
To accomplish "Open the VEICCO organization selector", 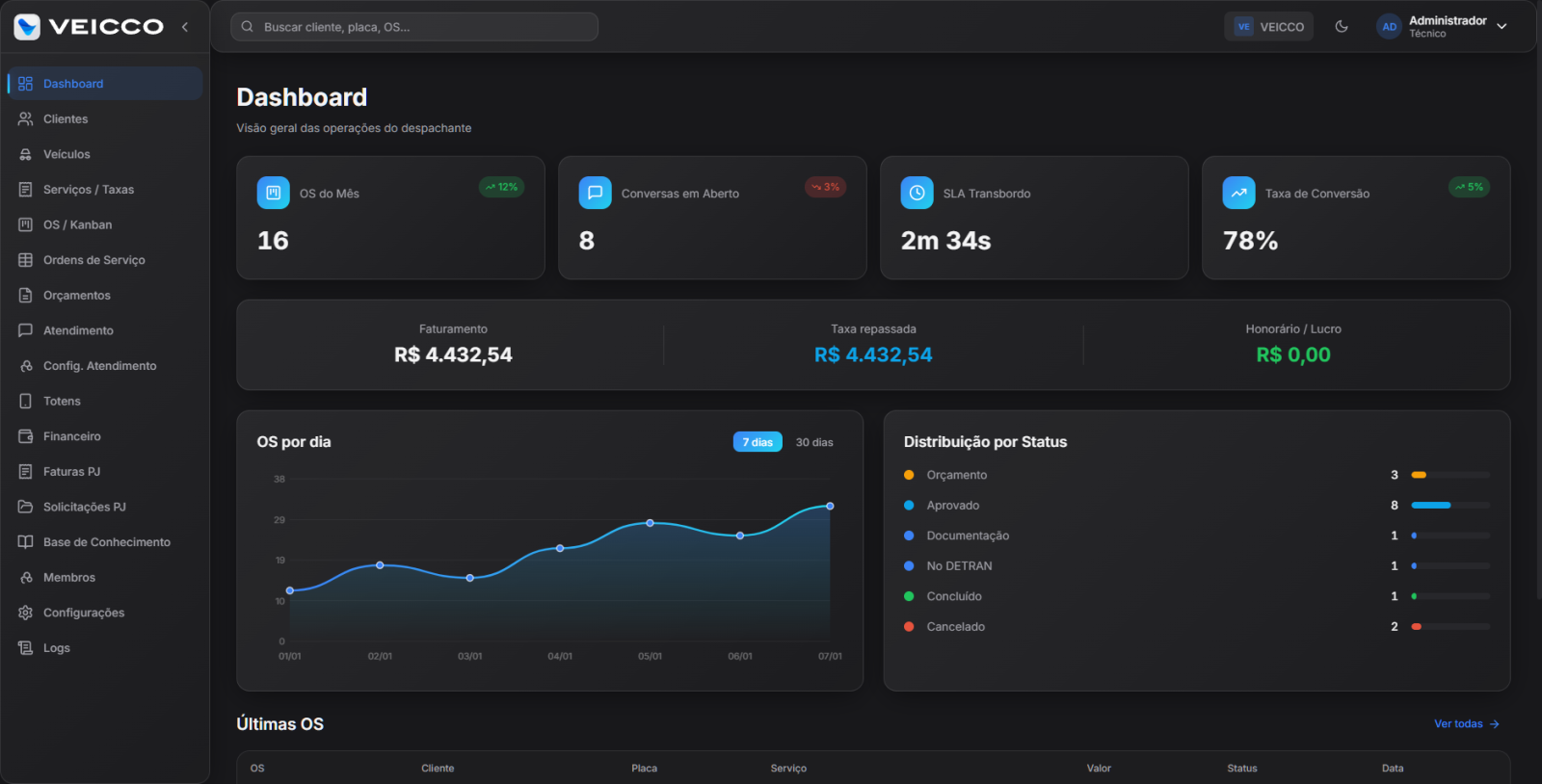I will (x=1269, y=27).
